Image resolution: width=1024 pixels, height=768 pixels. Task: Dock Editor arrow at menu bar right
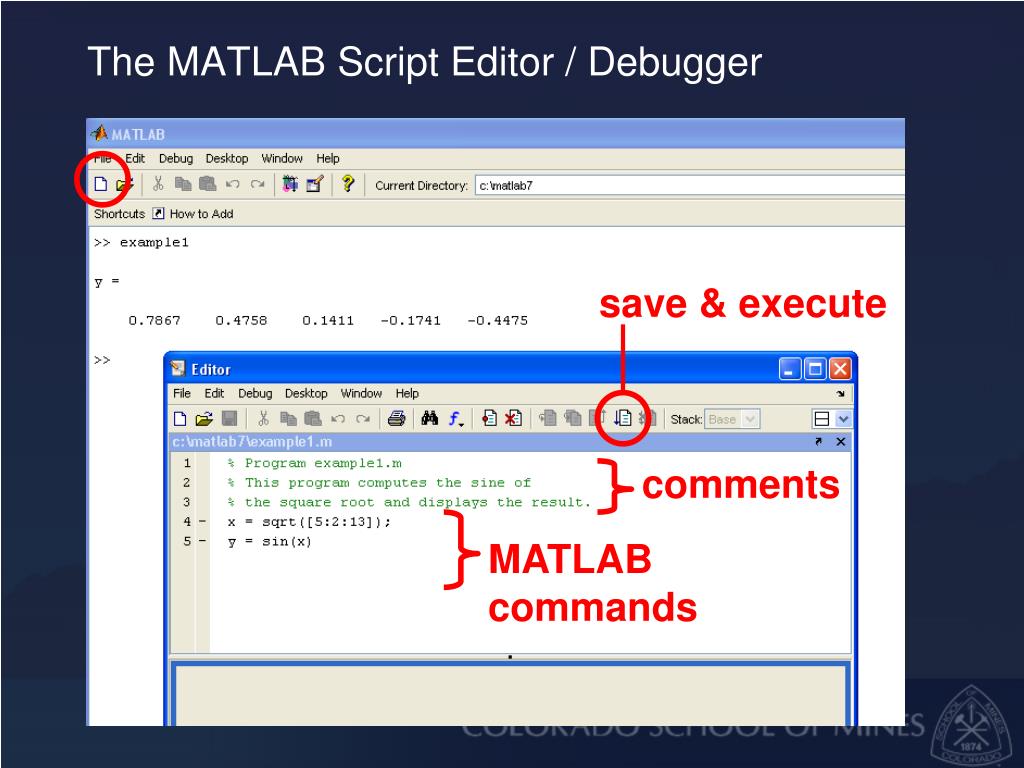point(840,394)
